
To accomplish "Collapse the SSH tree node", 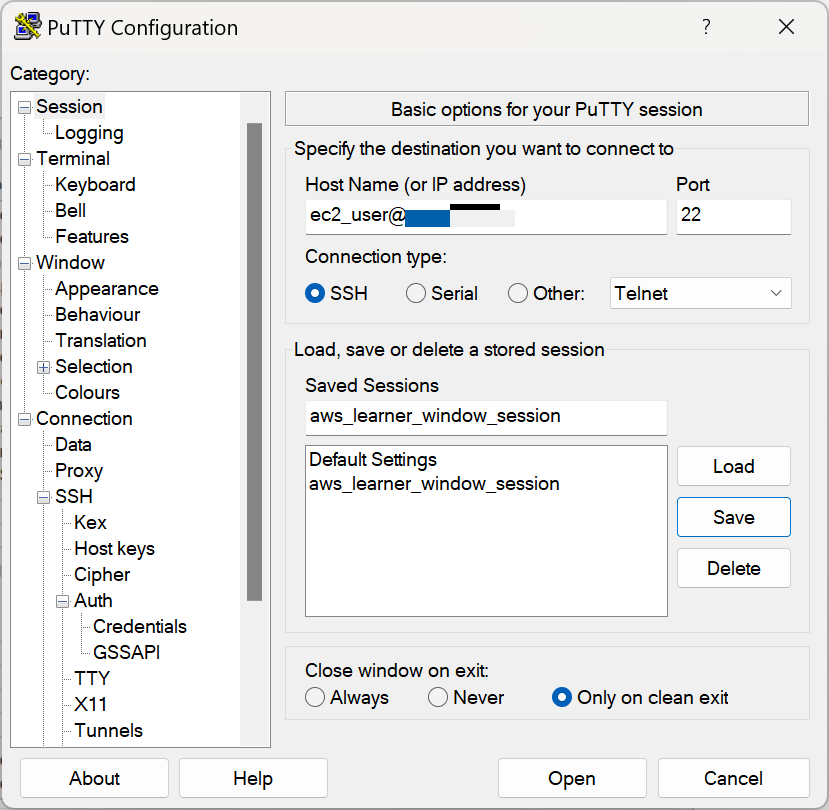I will click(43, 498).
